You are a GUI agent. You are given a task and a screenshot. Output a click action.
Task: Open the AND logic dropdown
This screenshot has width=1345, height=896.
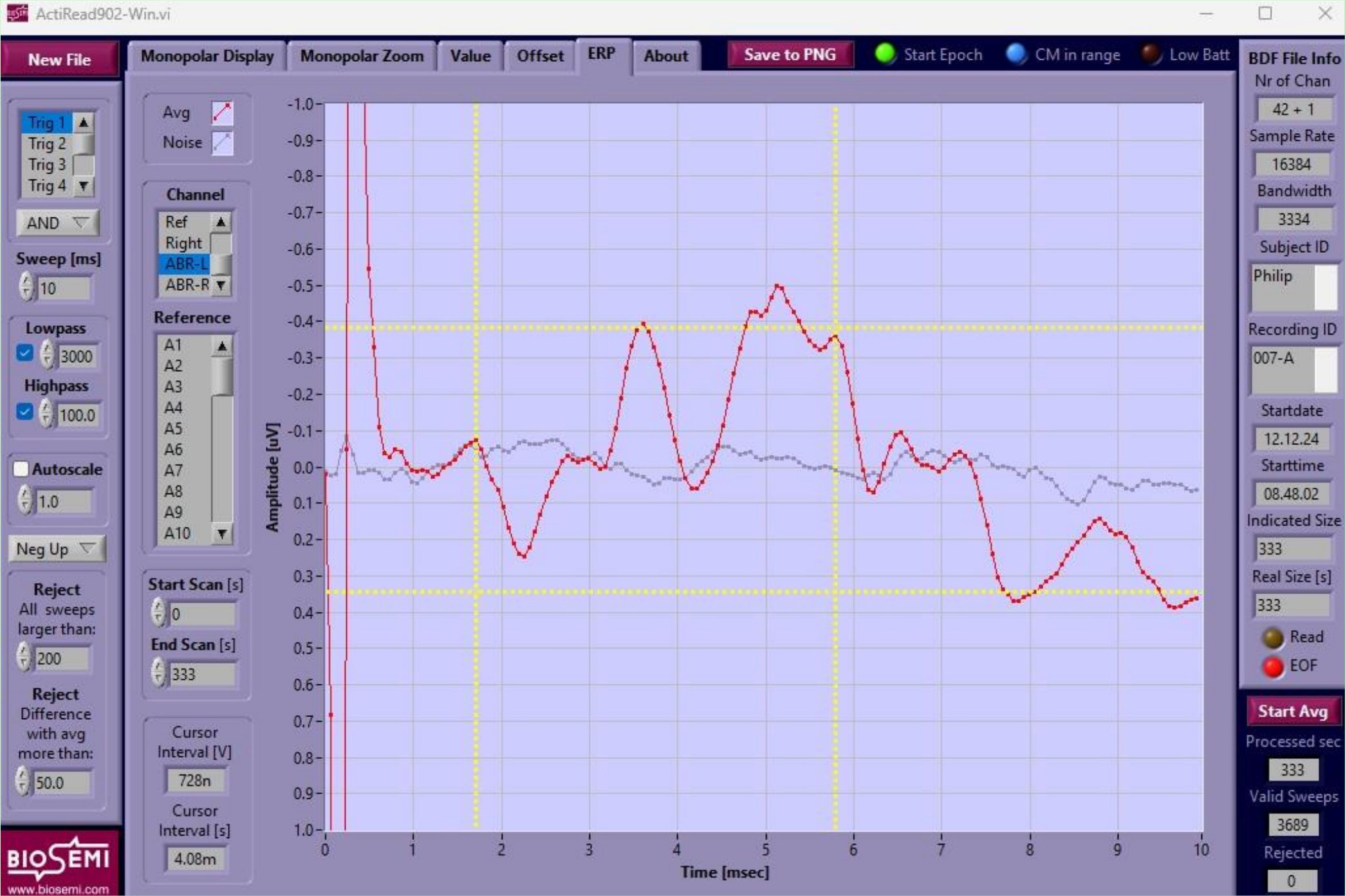tap(57, 223)
